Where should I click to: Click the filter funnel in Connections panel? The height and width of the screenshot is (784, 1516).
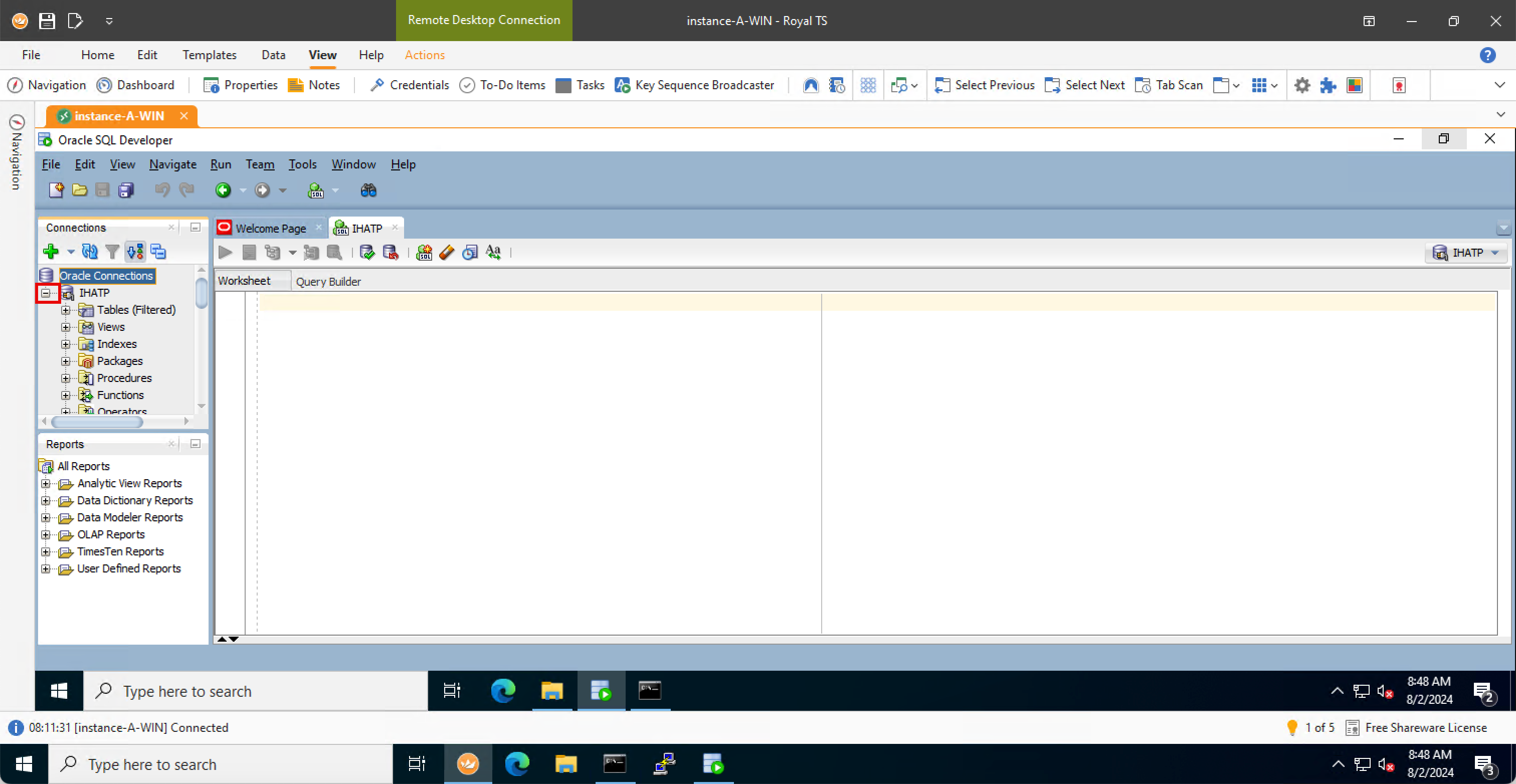[112, 252]
